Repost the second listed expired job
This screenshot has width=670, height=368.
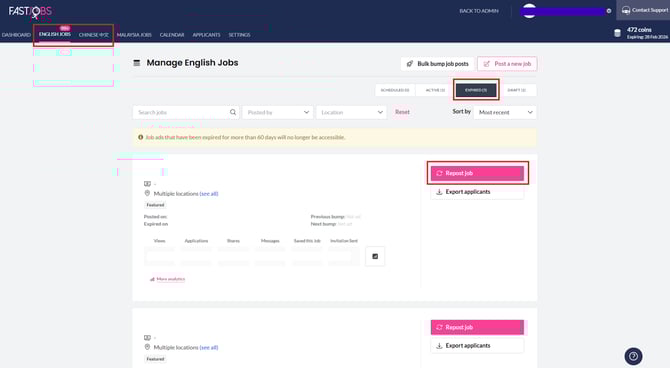tap(477, 327)
